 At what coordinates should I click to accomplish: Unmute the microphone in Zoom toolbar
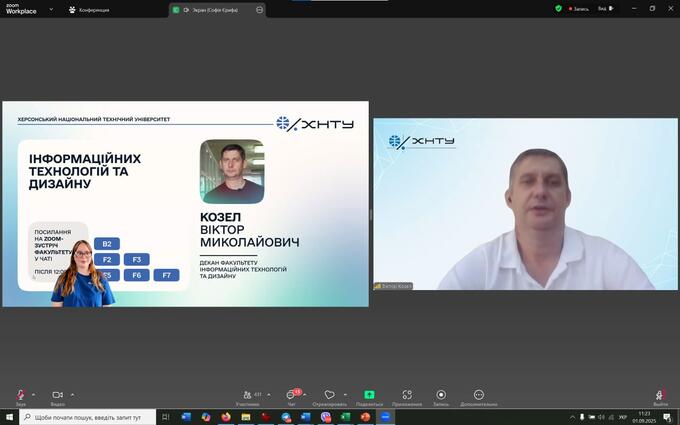click(20, 396)
